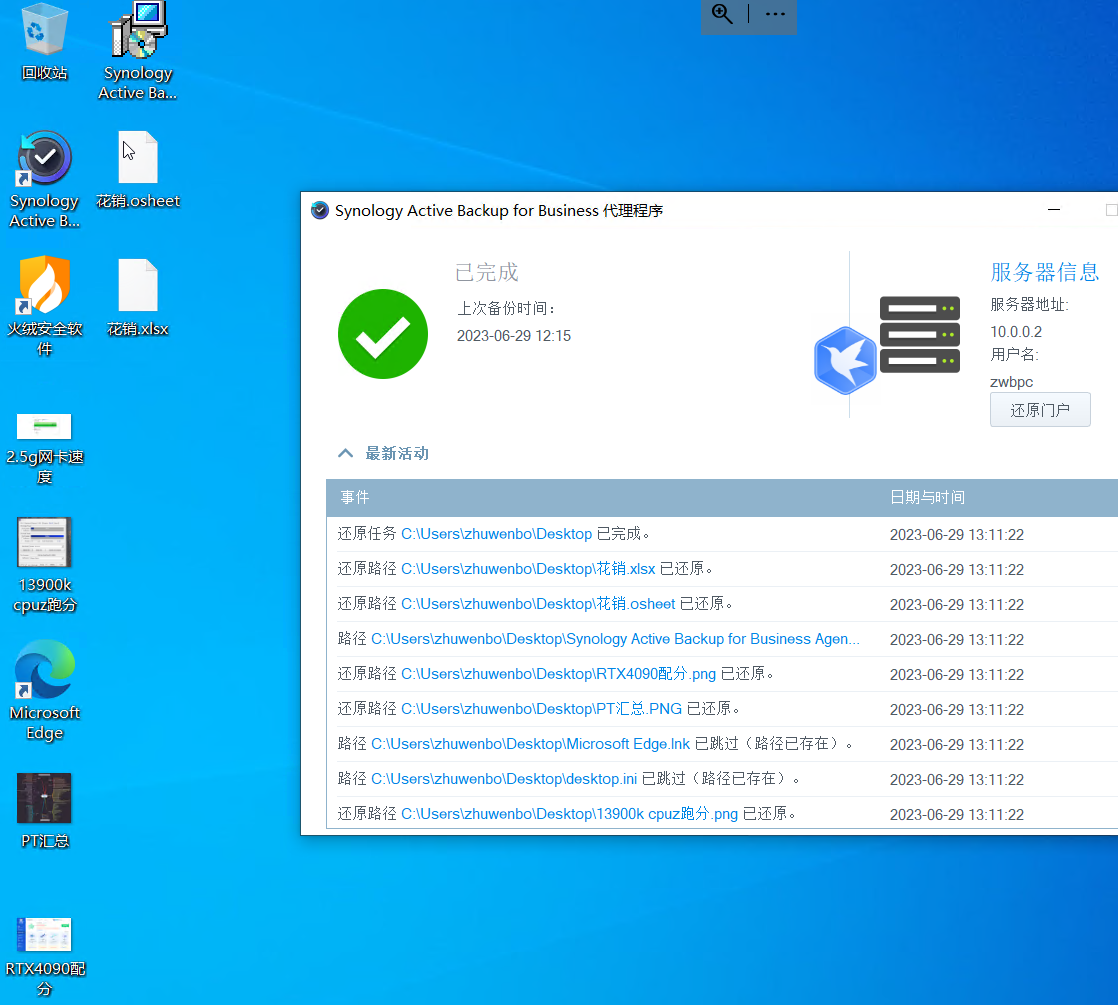1118x1005 pixels.
Task: Open the C:\Users\zhuwenbo\Desktop restore task link
Action: (496, 534)
